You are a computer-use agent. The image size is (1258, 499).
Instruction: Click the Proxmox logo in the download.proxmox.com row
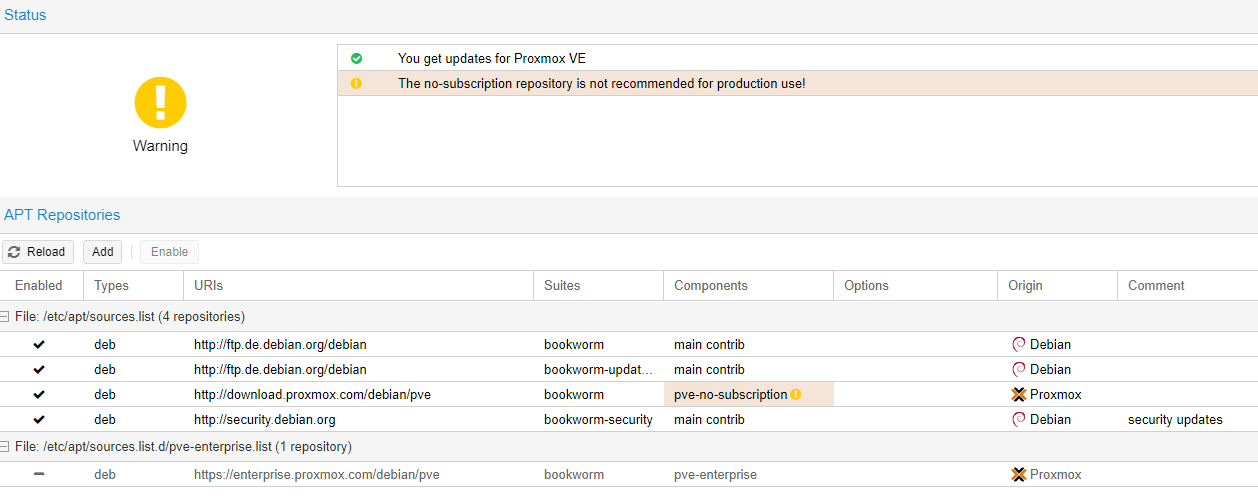[x=1019, y=394]
